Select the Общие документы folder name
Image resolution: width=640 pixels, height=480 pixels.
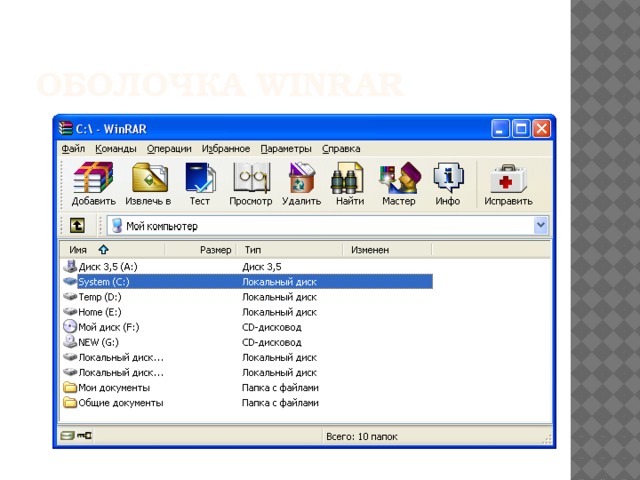(x=121, y=402)
